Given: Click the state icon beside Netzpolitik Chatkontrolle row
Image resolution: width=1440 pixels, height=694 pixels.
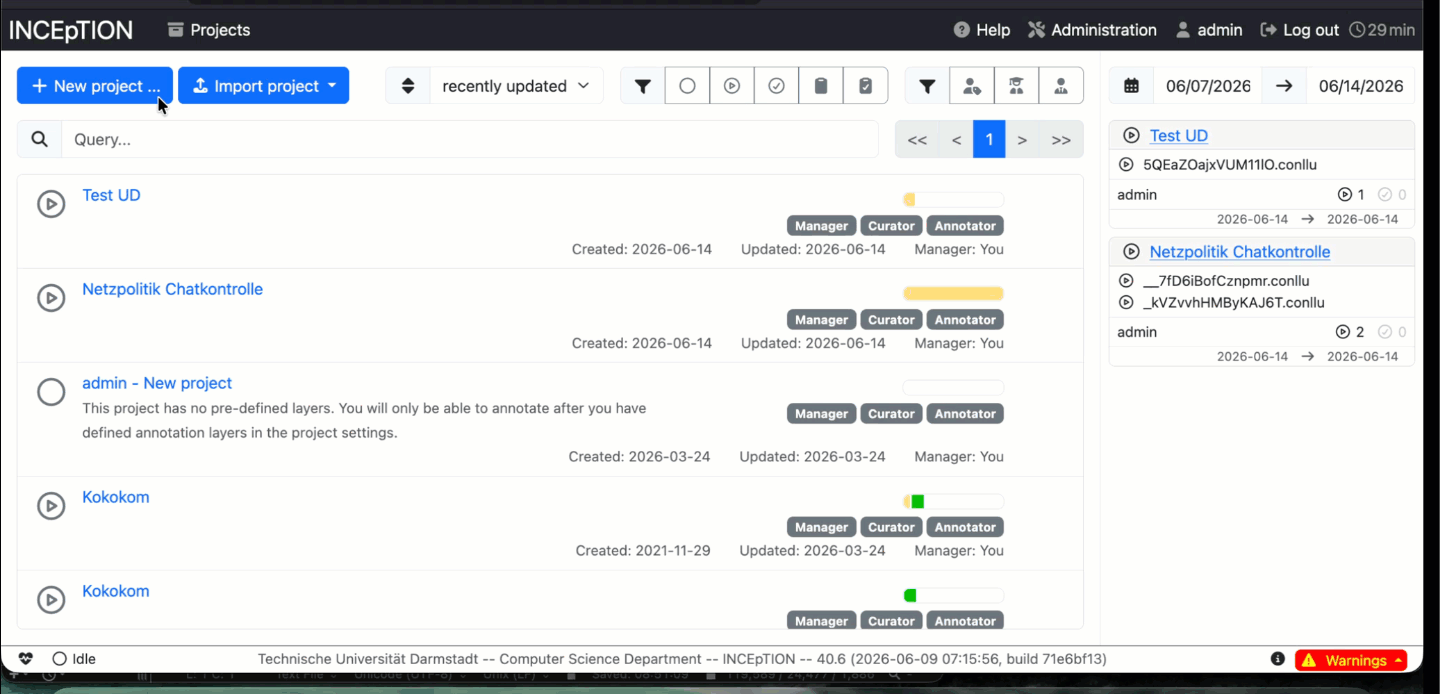Looking at the screenshot, I should (51, 298).
